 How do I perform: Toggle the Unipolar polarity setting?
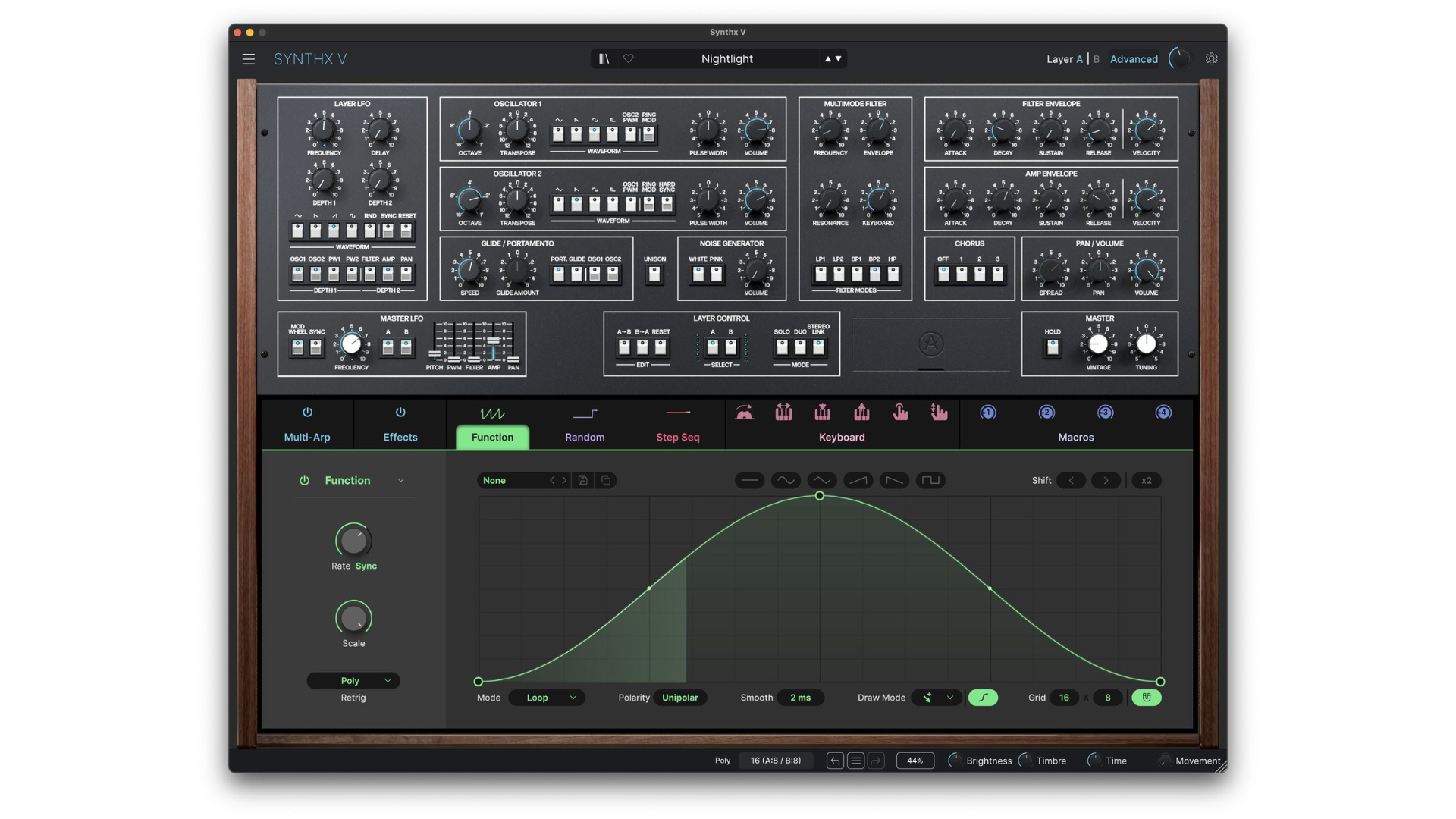[x=680, y=698]
